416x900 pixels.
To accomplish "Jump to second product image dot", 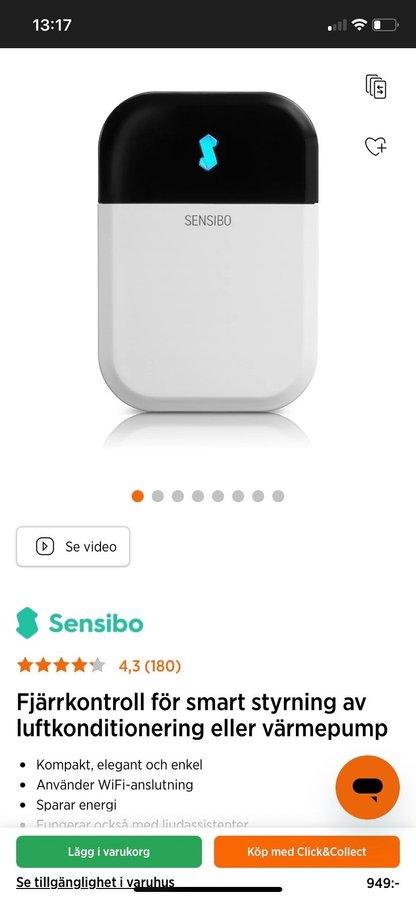I will pyautogui.click(x=158, y=496).
